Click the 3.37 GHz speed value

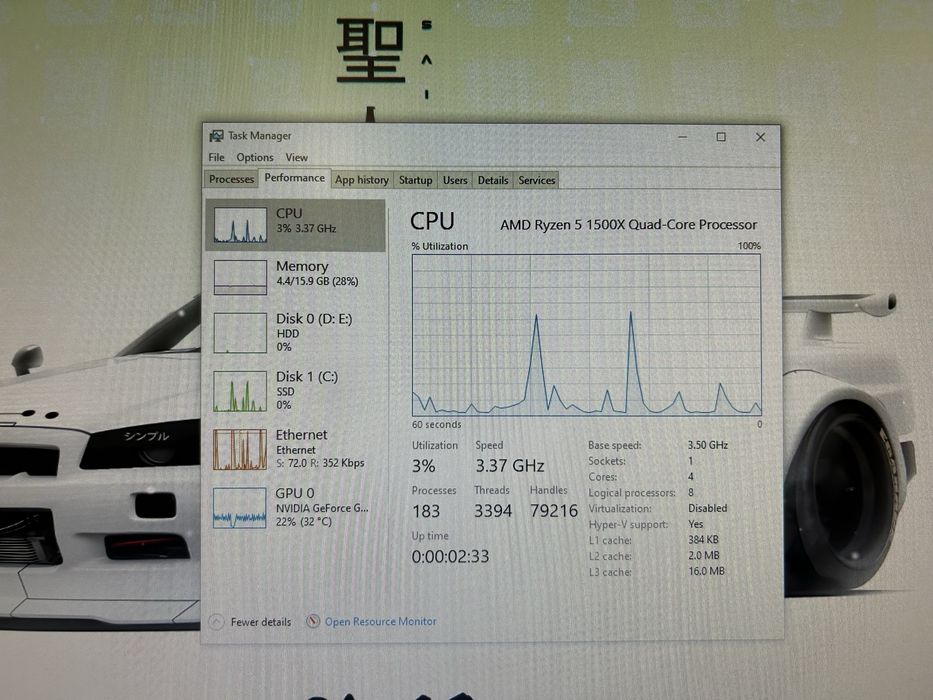(510, 466)
